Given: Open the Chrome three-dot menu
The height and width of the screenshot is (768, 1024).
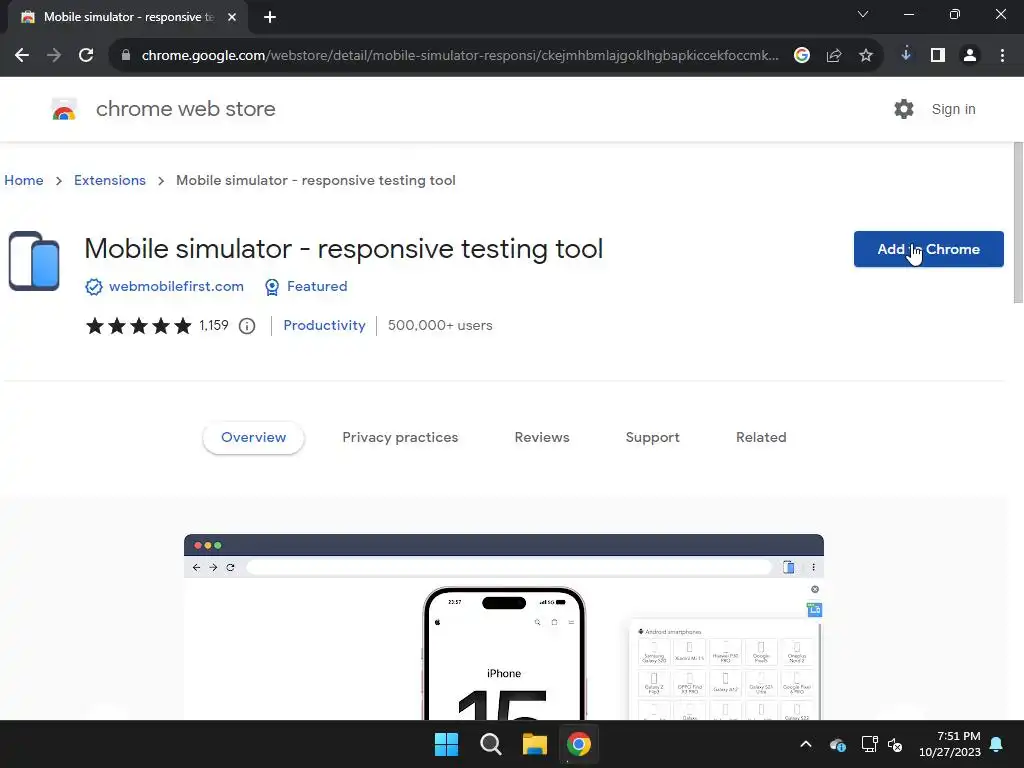Looking at the screenshot, I should tap(1002, 56).
